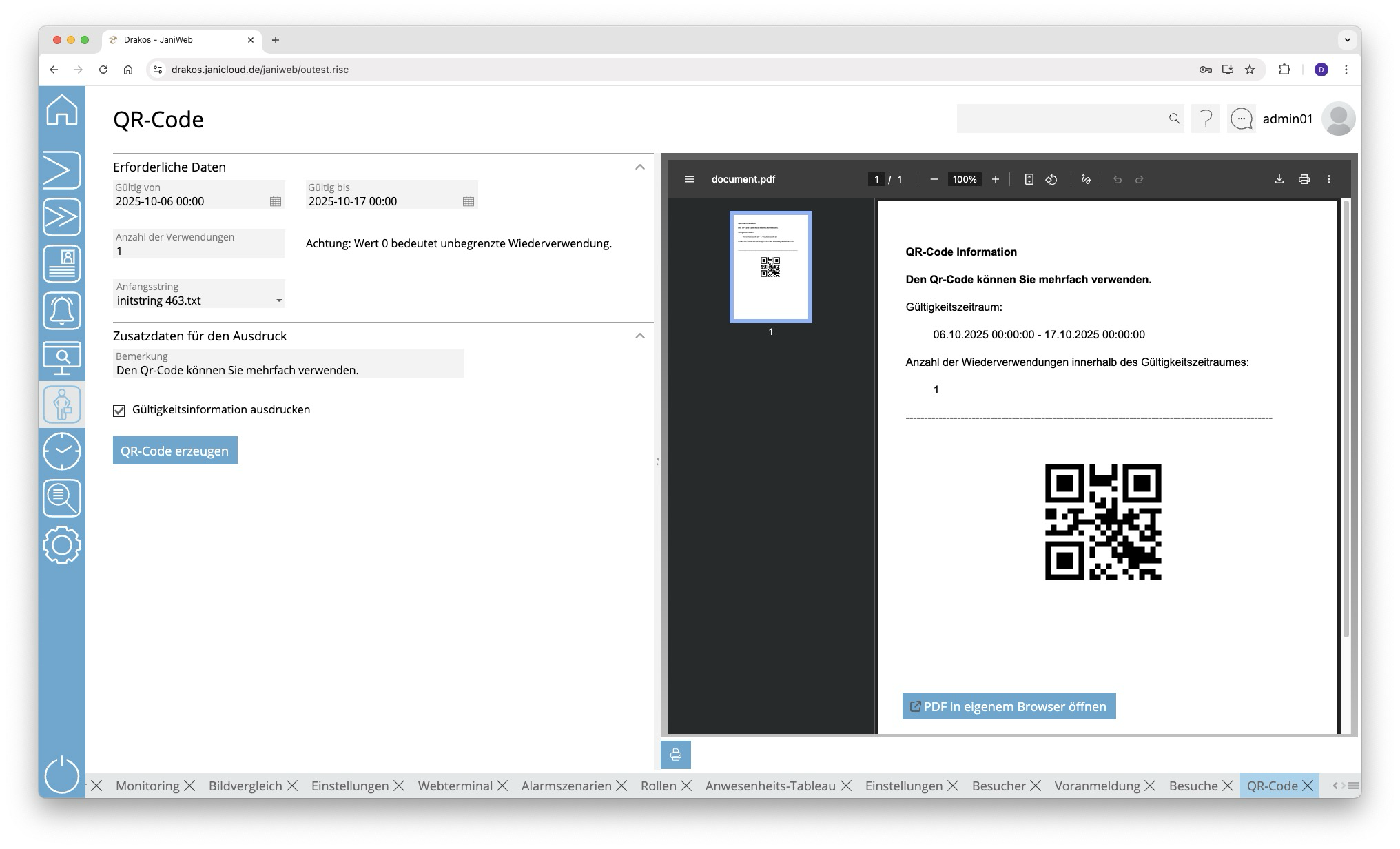
Task: Open the Gültig von calendar picker
Action: coord(276,201)
